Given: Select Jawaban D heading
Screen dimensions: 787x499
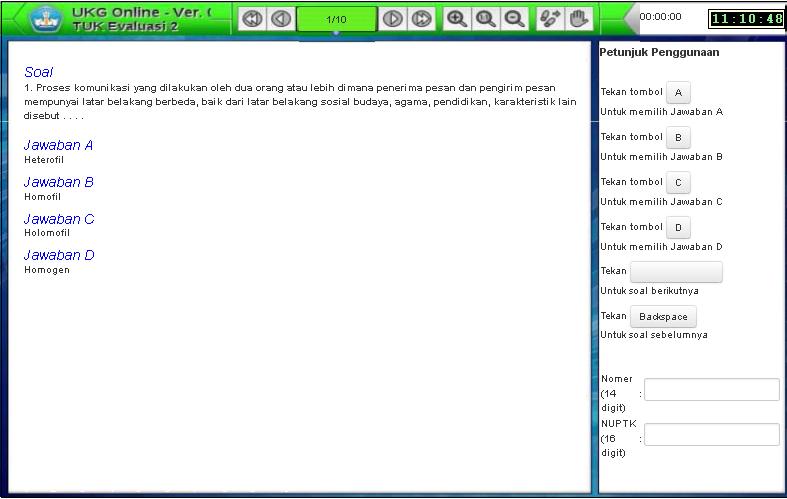Looking at the screenshot, I should click(x=59, y=255).
